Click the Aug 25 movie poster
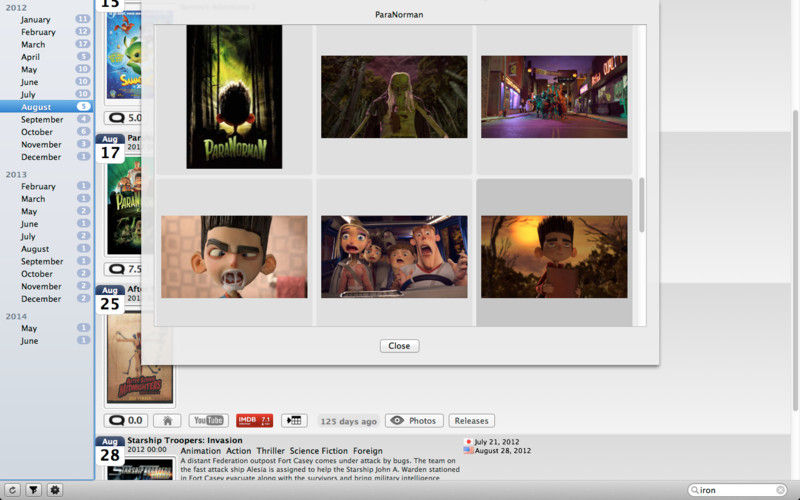 click(x=139, y=359)
